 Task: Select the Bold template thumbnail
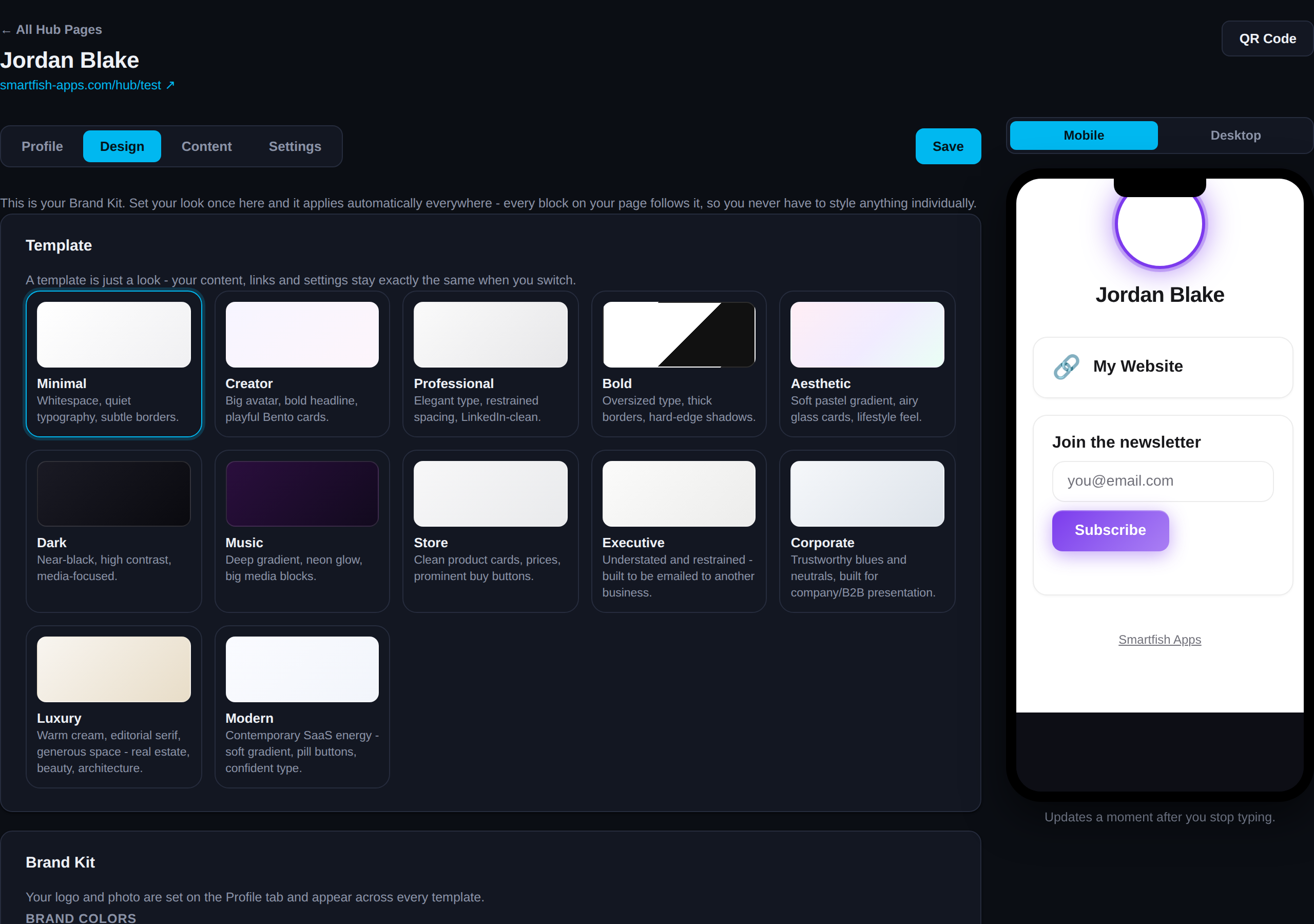[679, 335]
